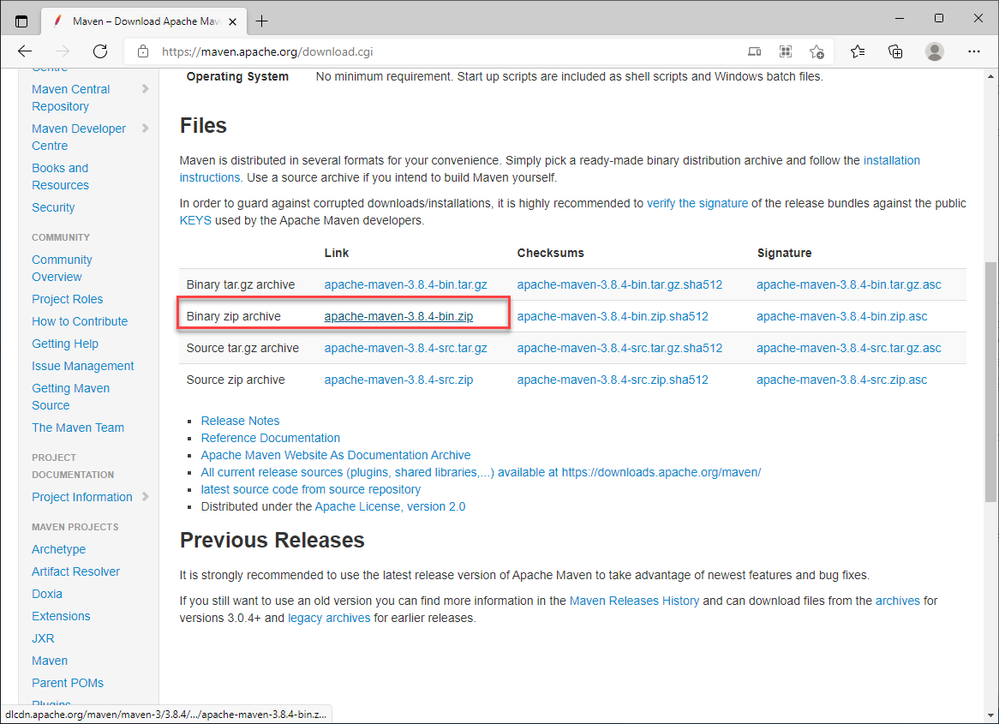The width and height of the screenshot is (999, 724).
Task: Open src.tar.gz.asc signature link
Action: (x=849, y=348)
